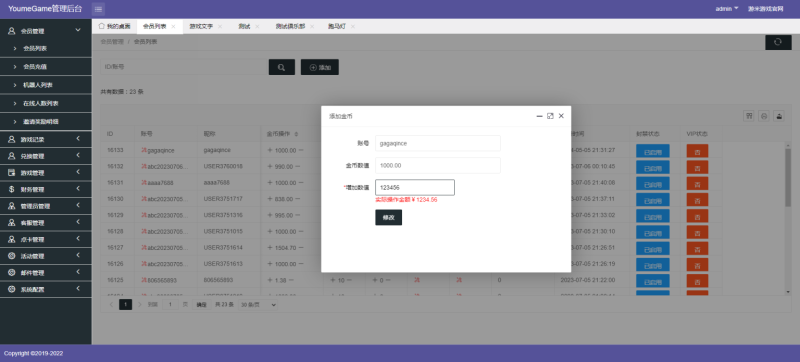Go to previous page arrow in pagination
The width and height of the screenshot is (800, 362).
click(x=111, y=304)
